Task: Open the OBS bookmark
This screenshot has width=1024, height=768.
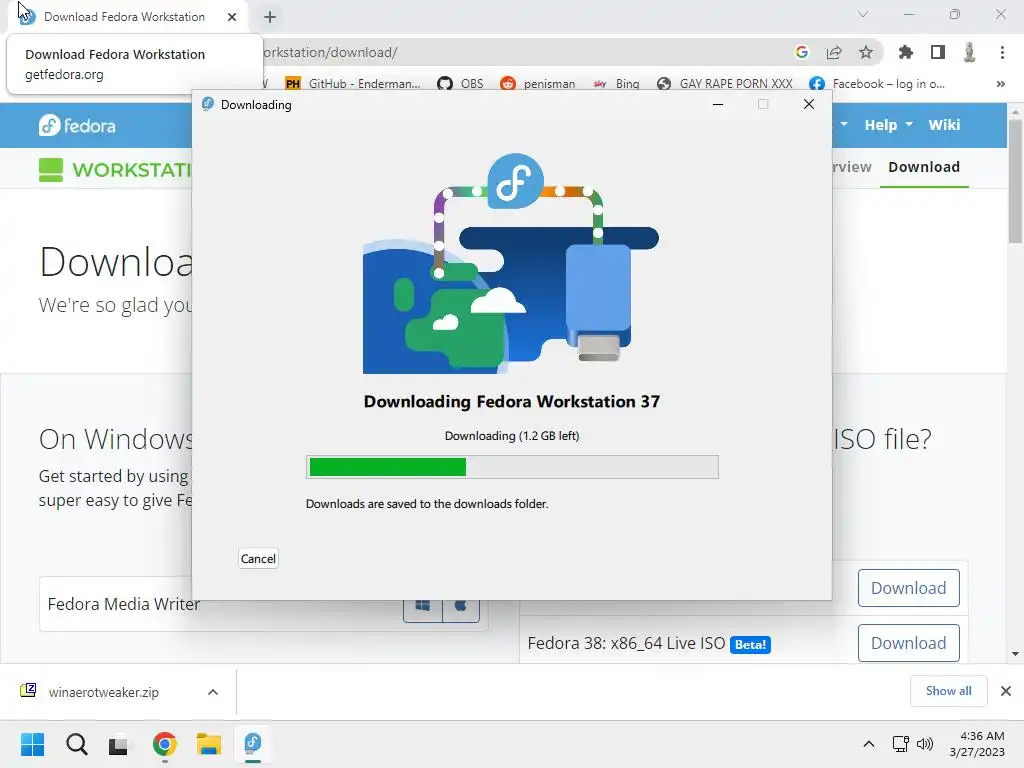Action: [x=460, y=84]
